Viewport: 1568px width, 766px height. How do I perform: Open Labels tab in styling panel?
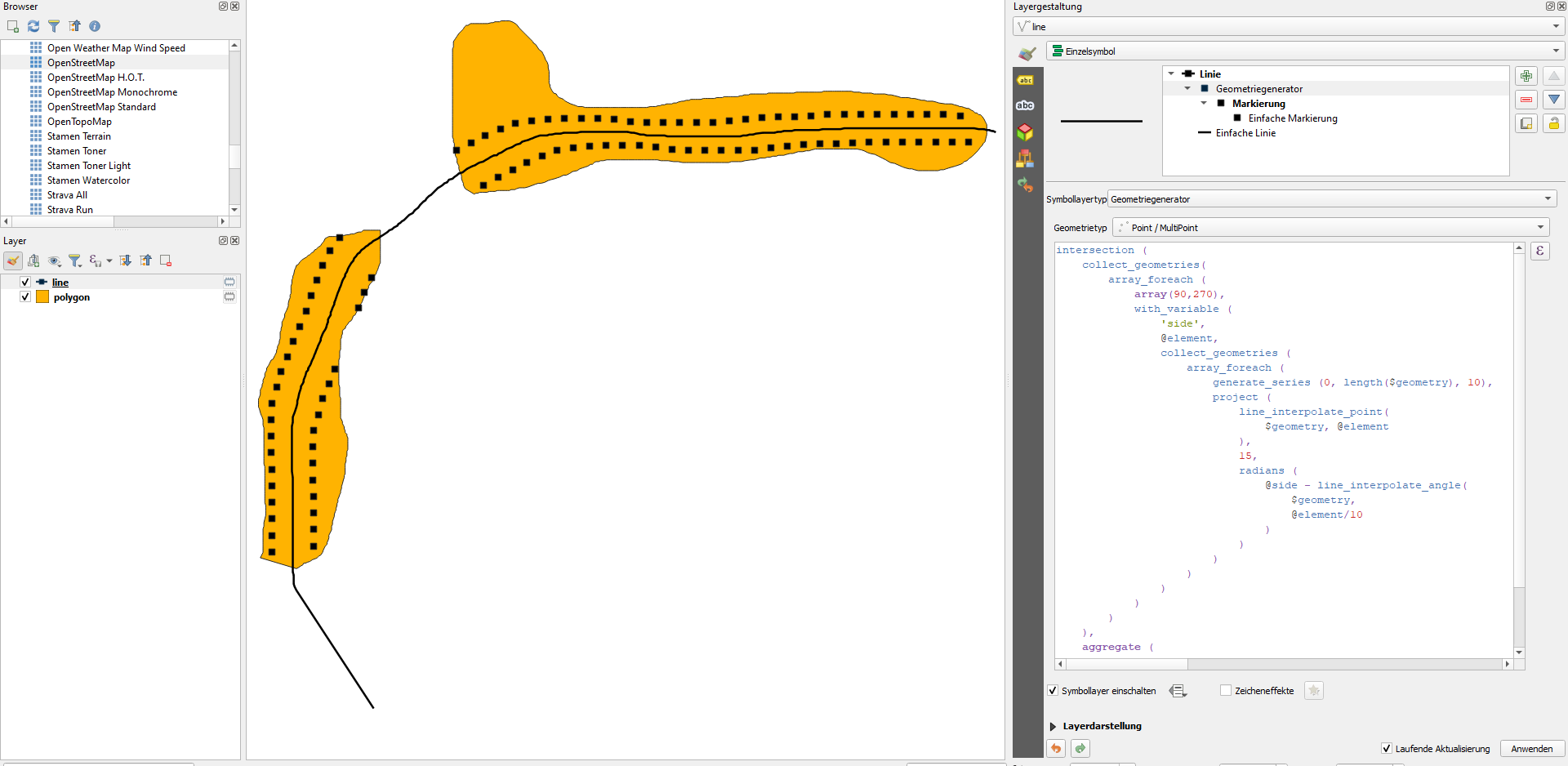tap(1026, 80)
